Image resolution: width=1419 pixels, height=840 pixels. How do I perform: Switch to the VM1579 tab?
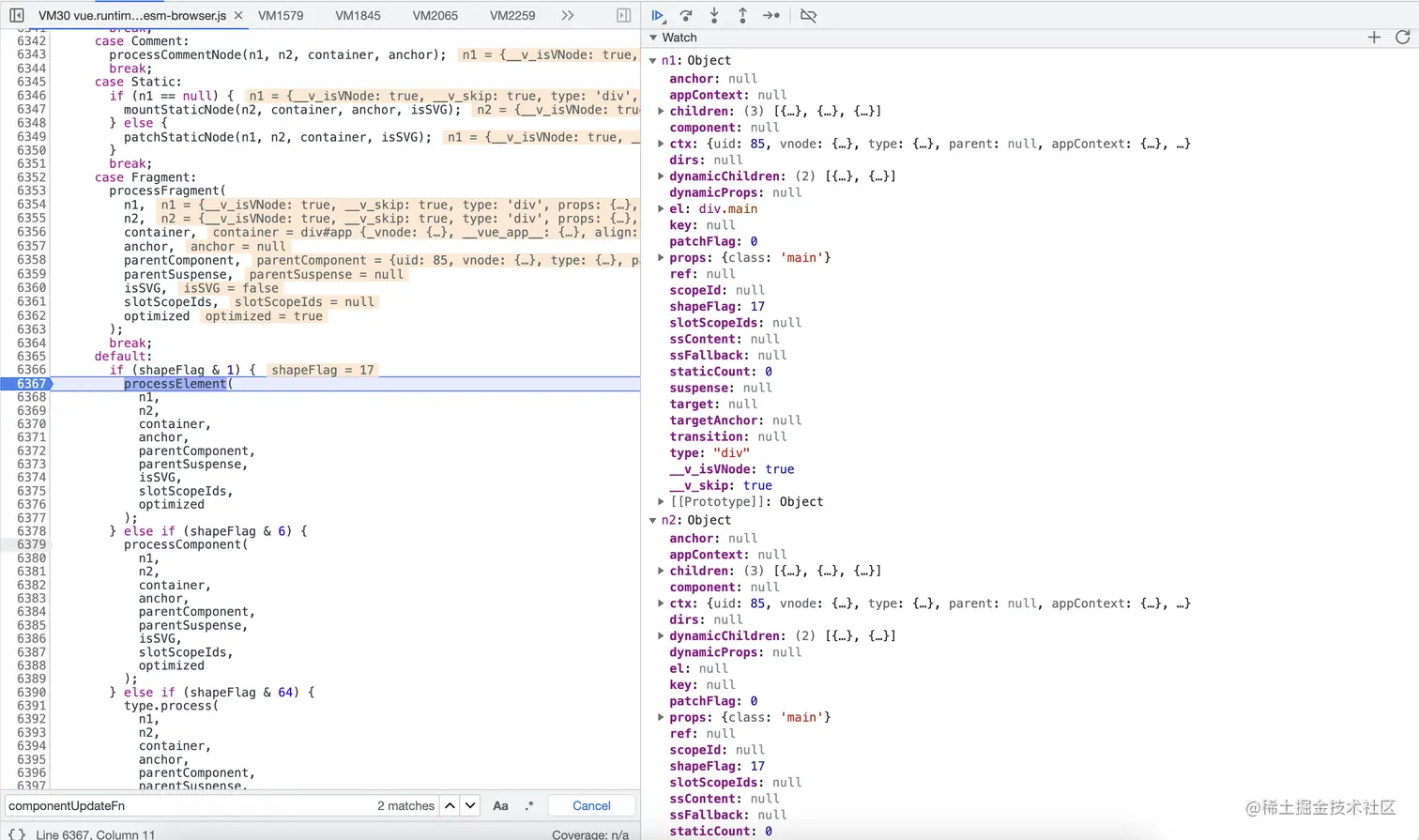click(281, 15)
